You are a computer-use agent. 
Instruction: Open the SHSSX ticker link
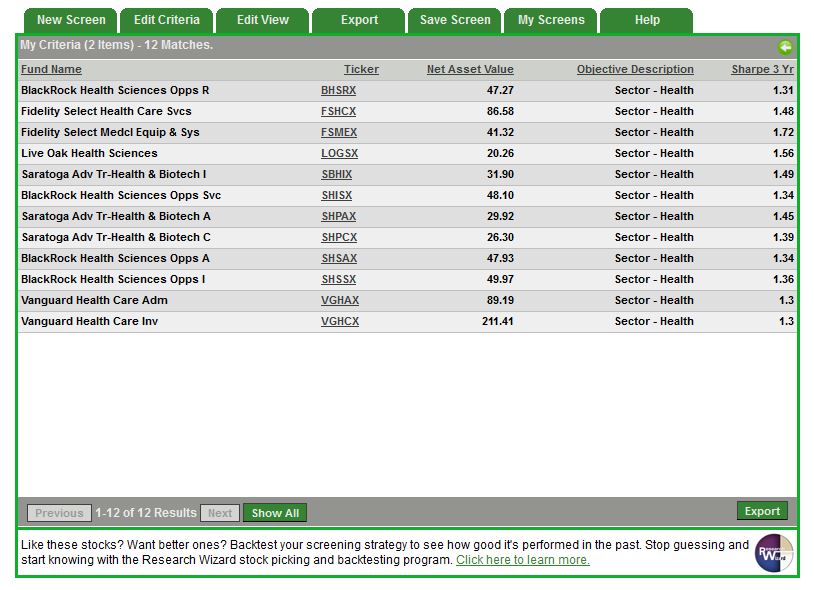tap(338, 280)
